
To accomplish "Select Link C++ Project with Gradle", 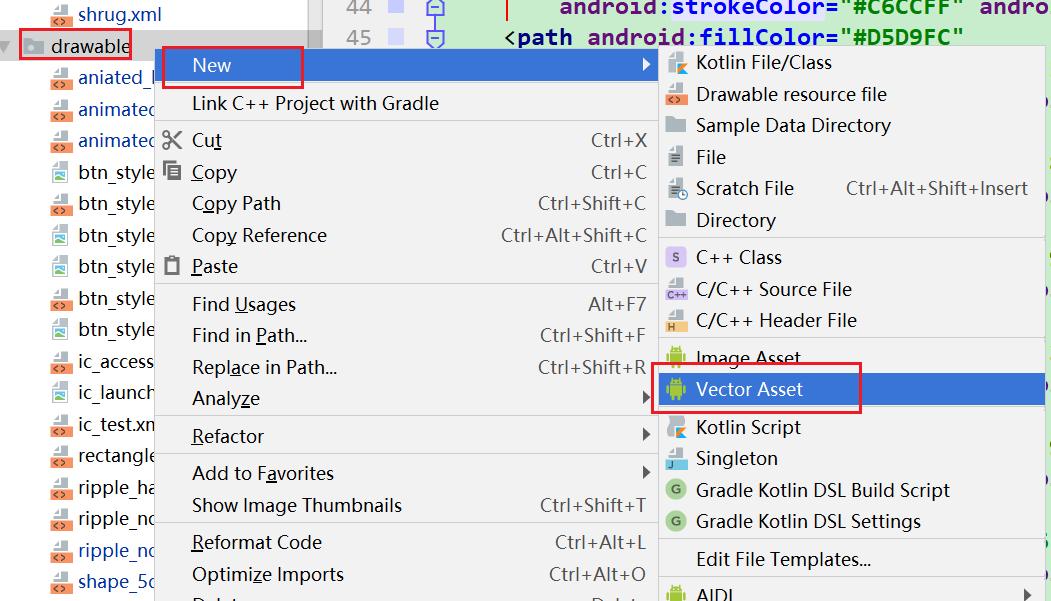I will [315, 104].
